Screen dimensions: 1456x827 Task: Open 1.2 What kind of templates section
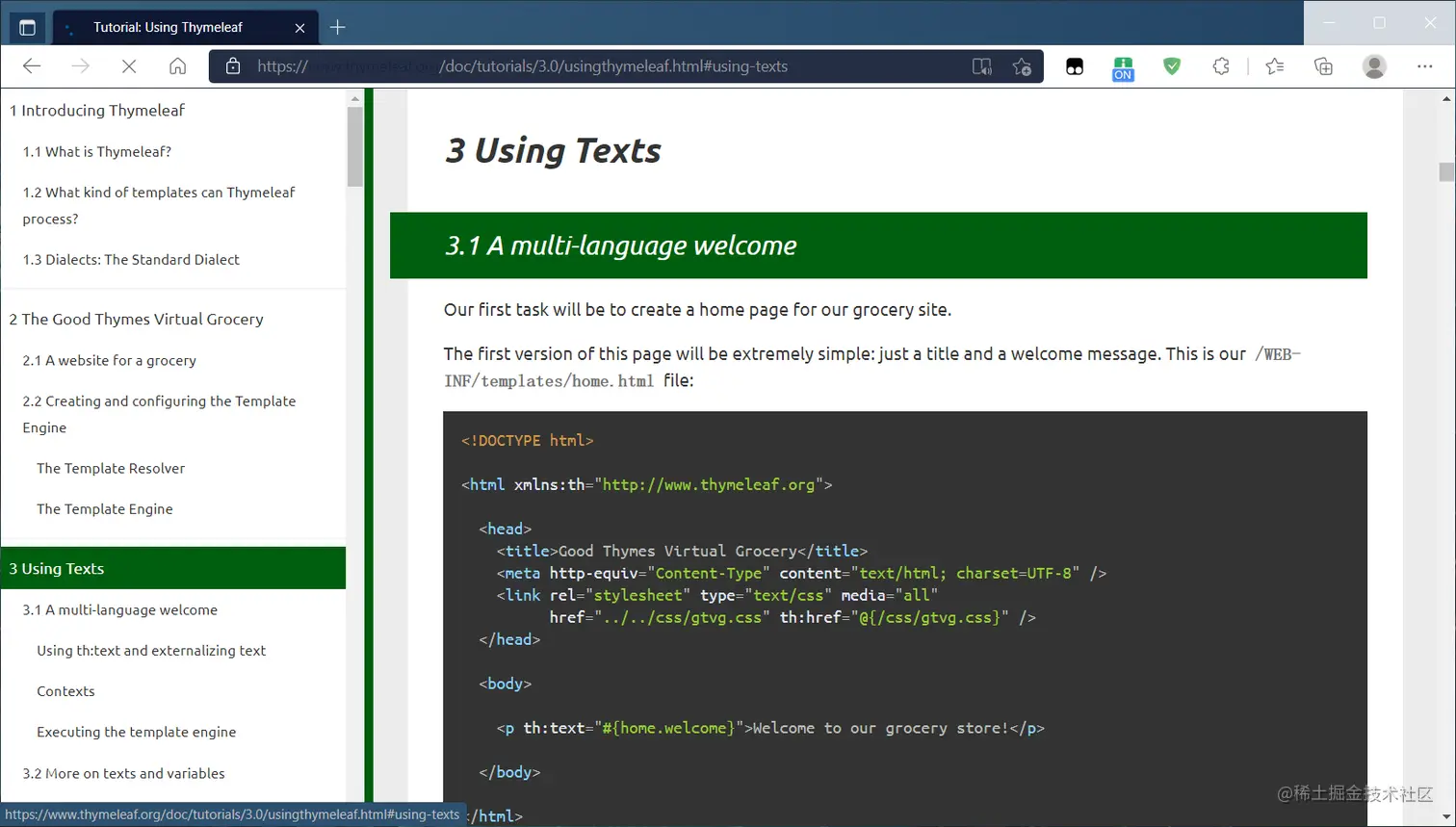(159, 206)
